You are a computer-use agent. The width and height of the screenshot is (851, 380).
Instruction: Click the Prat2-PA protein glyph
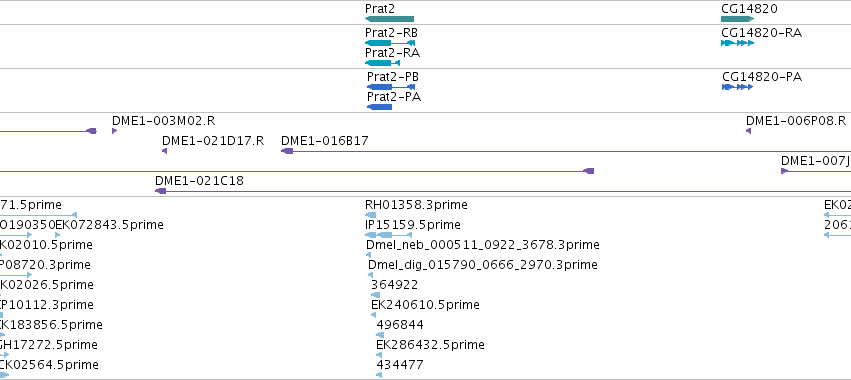tap(379, 107)
